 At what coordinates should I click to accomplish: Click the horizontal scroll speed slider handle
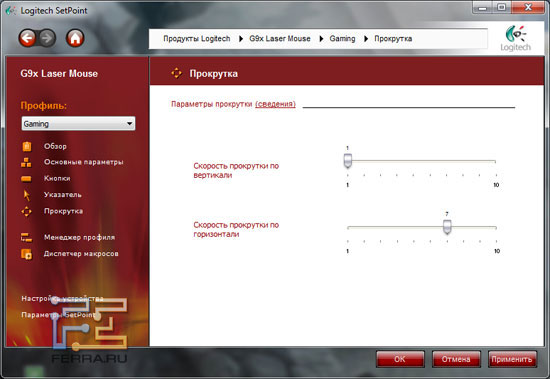(447, 227)
